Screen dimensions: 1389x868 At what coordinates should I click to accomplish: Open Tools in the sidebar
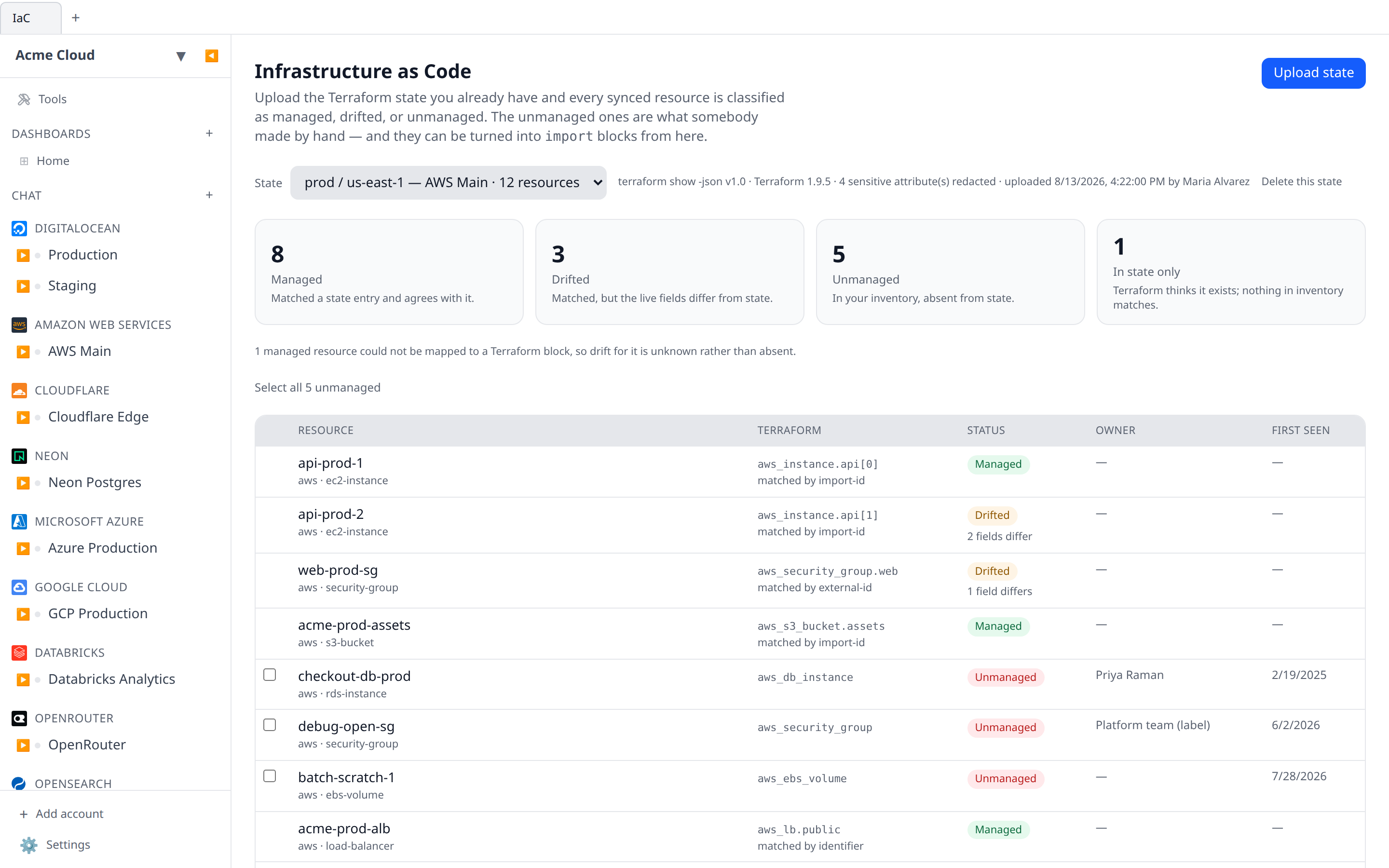[52, 99]
